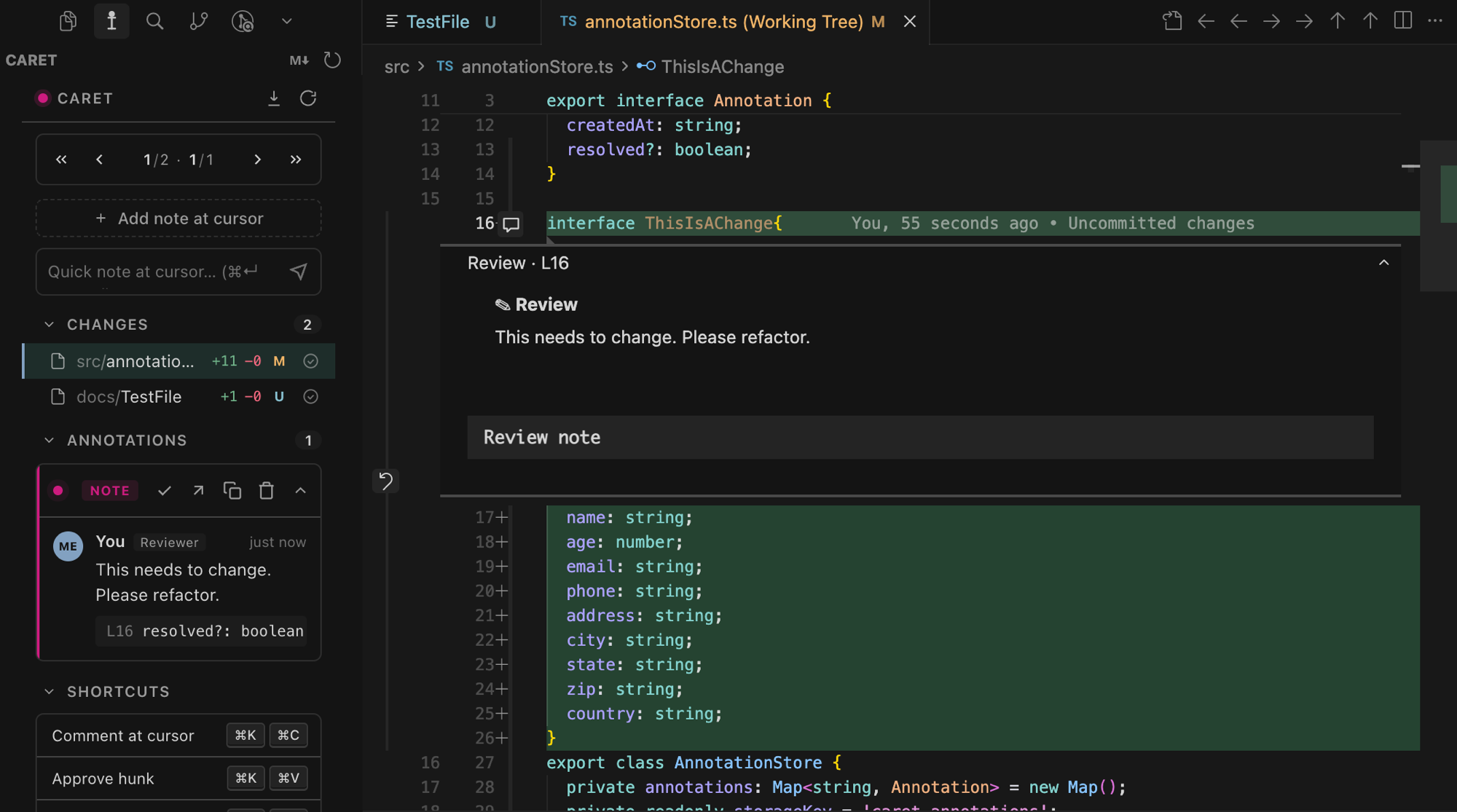
Task: Go to annotation location arrow icon
Action: tap(198, 491)
